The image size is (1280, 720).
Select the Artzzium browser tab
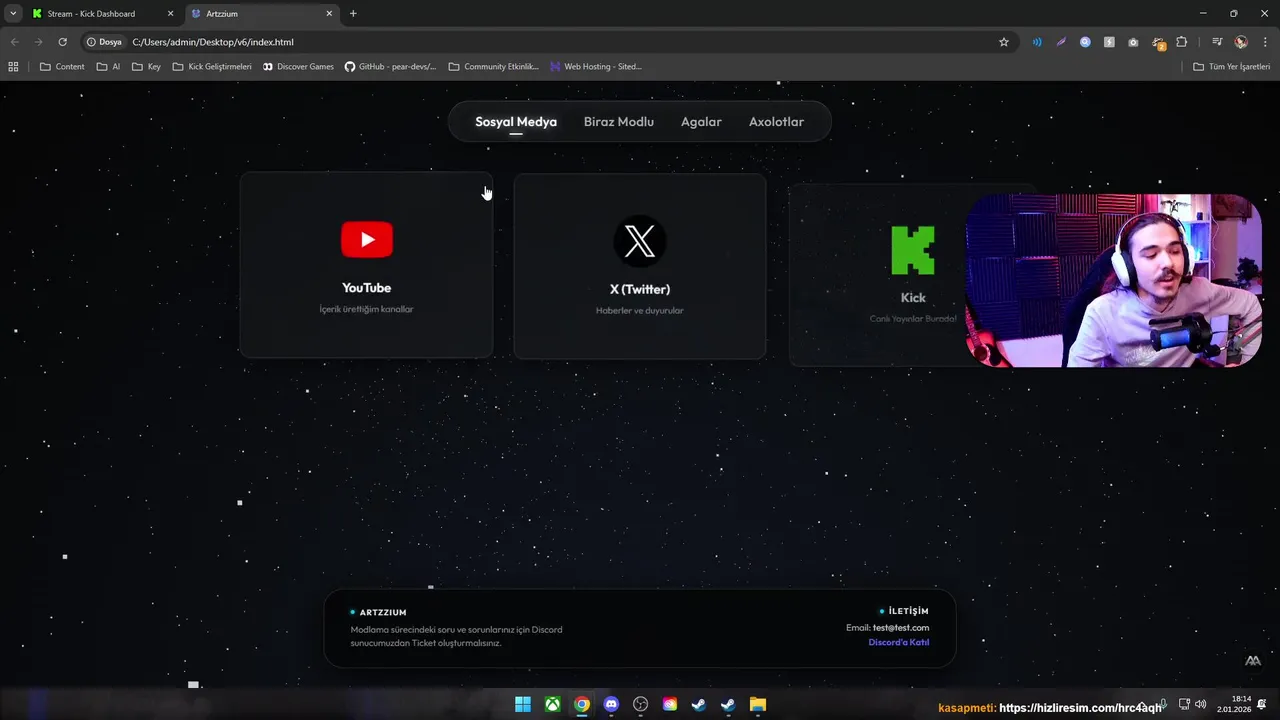point(263,14)
